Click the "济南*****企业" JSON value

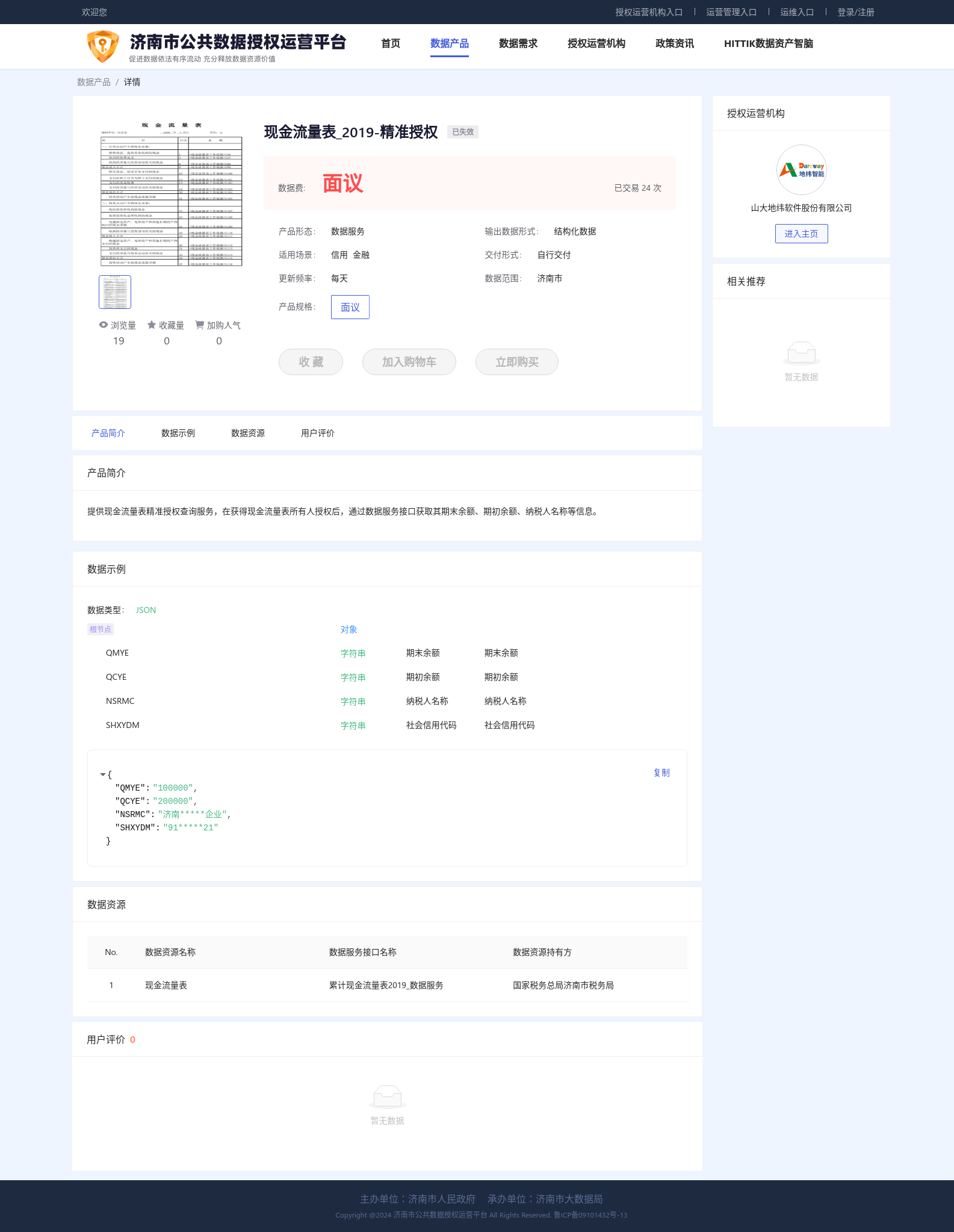[x=193, y=814]
